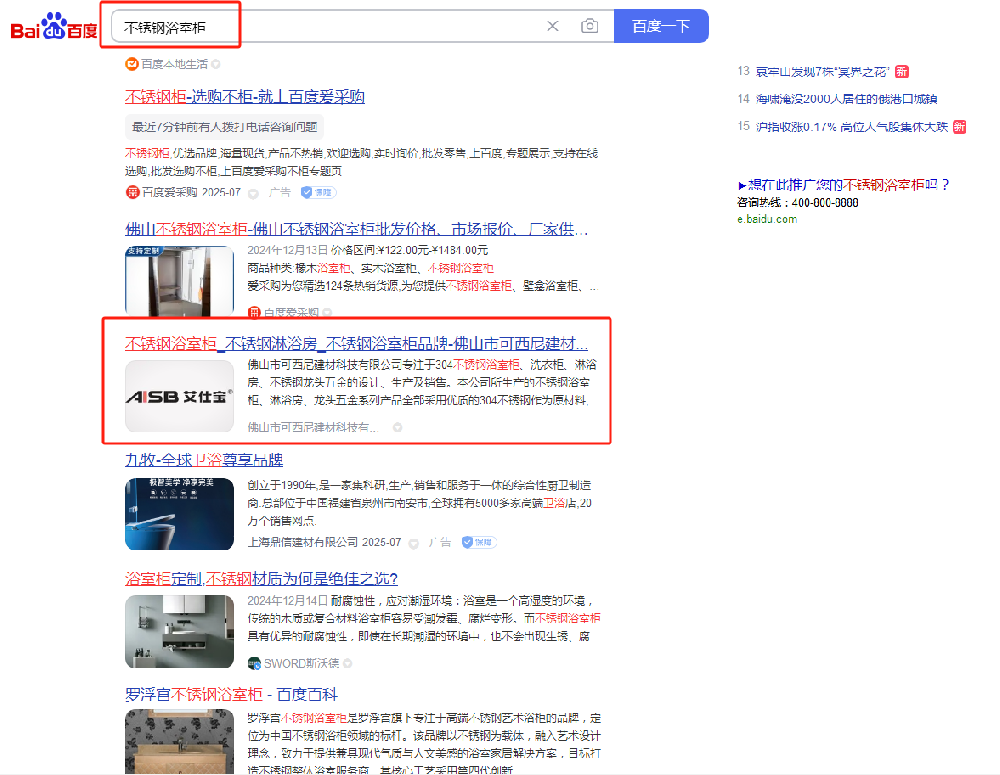Open the result 不锈钢柜-选购不柜-就上百度爱采购
This screenshot has height=775, width=1000.
245,97
